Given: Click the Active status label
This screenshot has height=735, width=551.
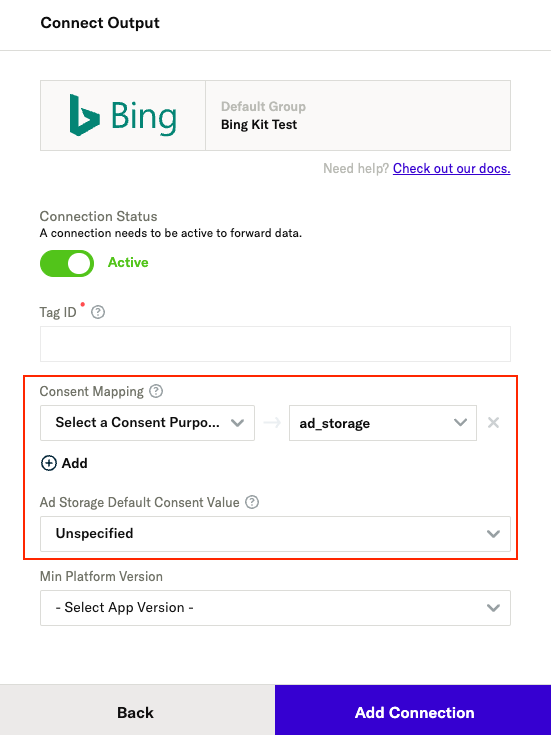Looking at the screenshot, I should 128,262.
